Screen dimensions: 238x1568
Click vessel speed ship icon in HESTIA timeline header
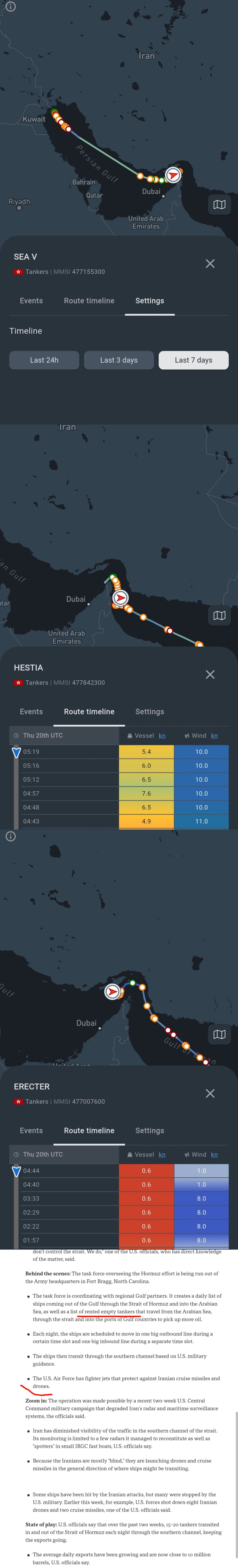click(x=130, y=736)
